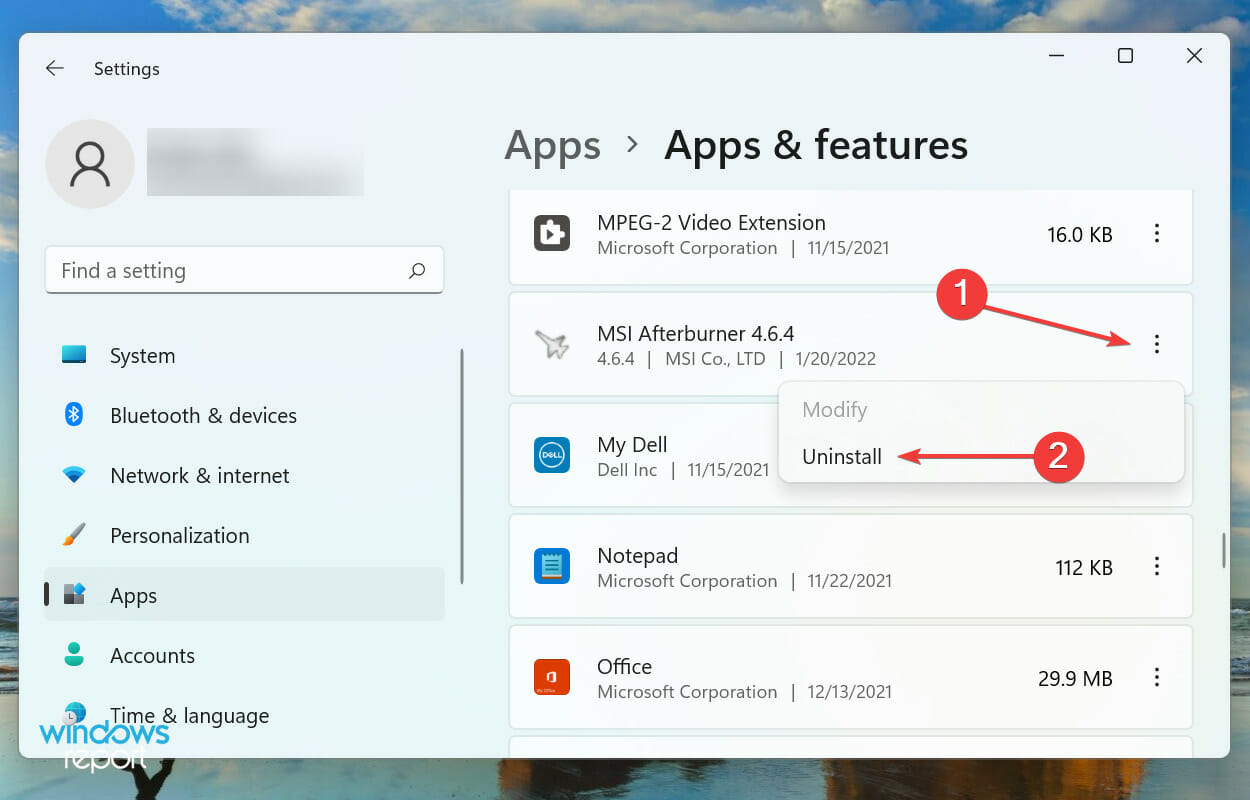This screenshot has height=800, width=1250.
Task: Open Network & internet category
Action: [244, 476]
